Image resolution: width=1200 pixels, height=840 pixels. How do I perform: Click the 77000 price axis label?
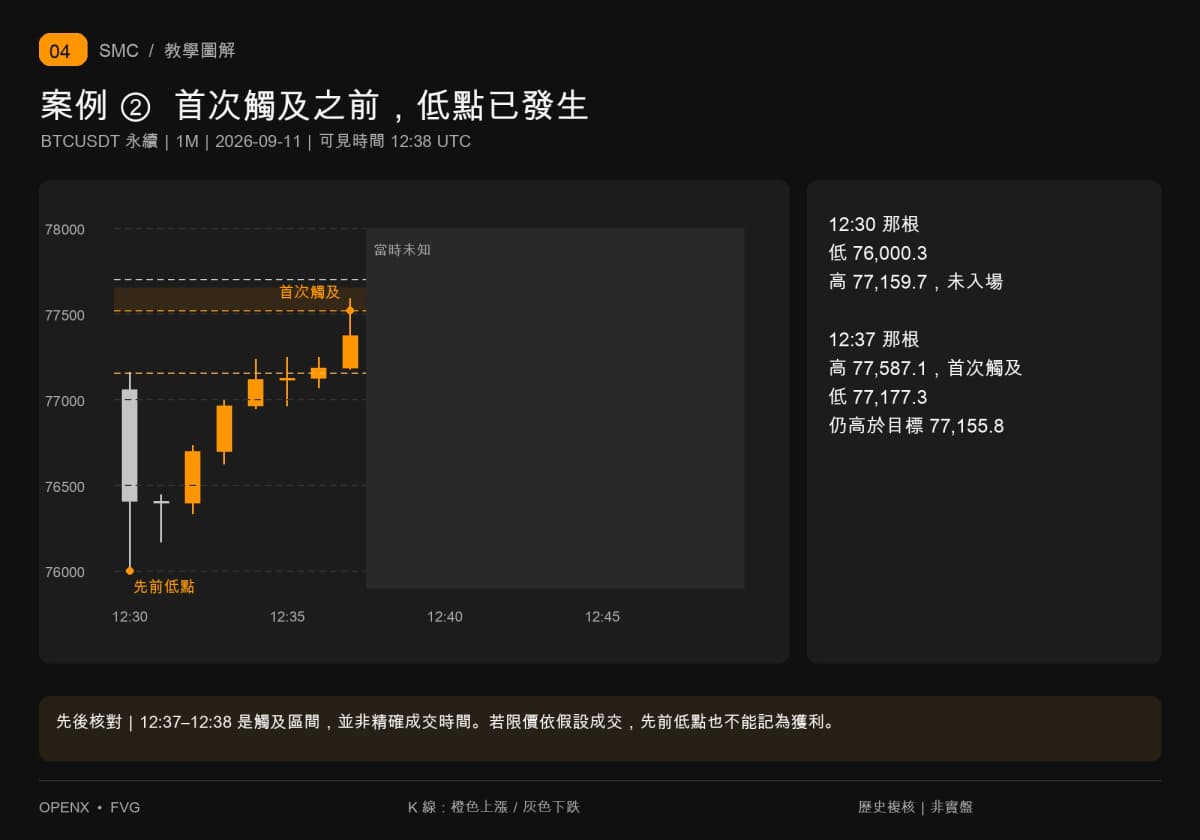(x=65, y=401)
